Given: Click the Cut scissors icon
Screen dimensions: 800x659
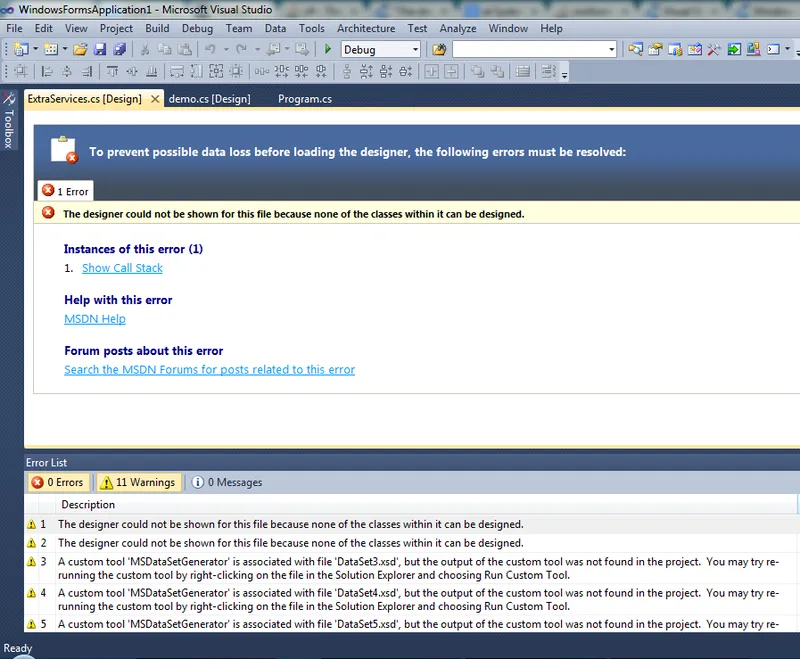Looking at the screenshot, I should [145, 49].
